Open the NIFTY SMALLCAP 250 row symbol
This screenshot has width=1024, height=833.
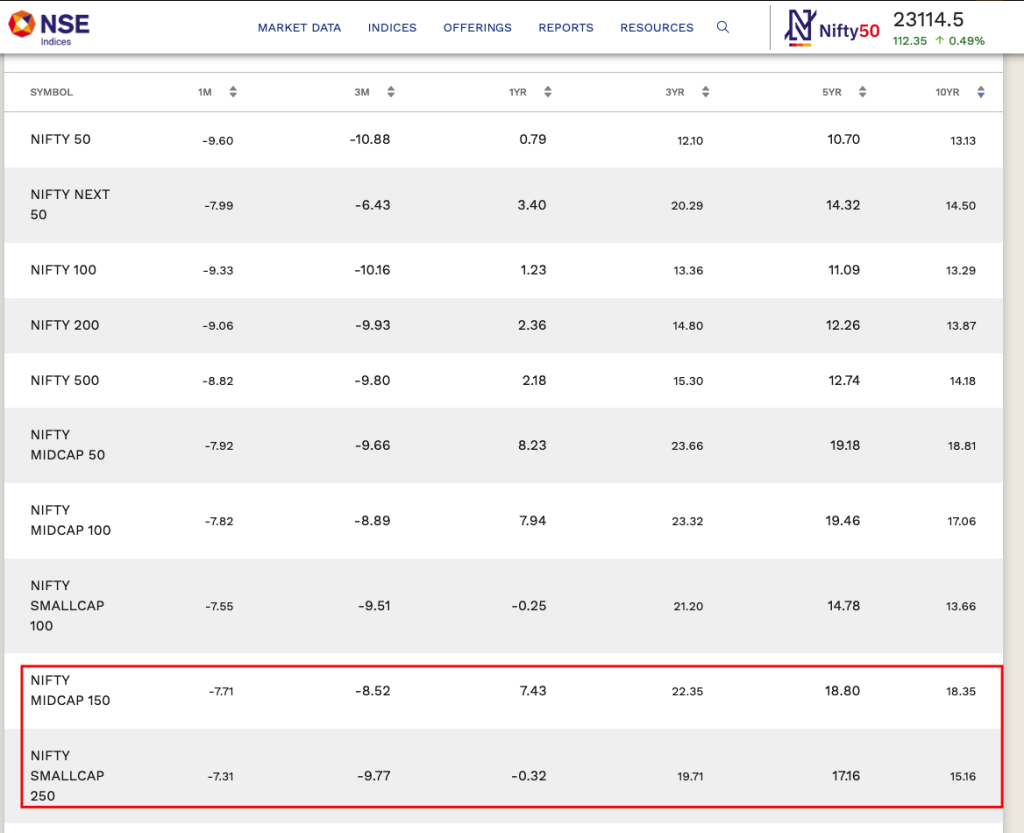coord(67,775)
